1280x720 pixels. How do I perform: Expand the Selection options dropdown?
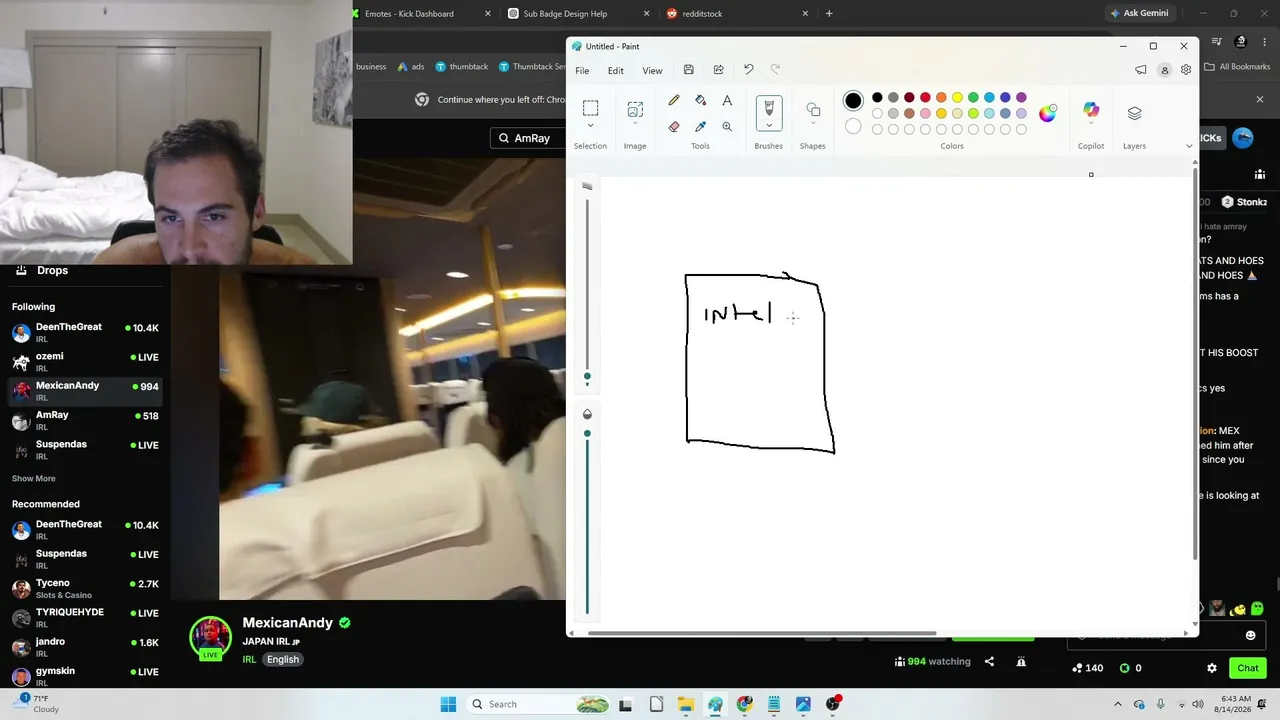[590, 126]
